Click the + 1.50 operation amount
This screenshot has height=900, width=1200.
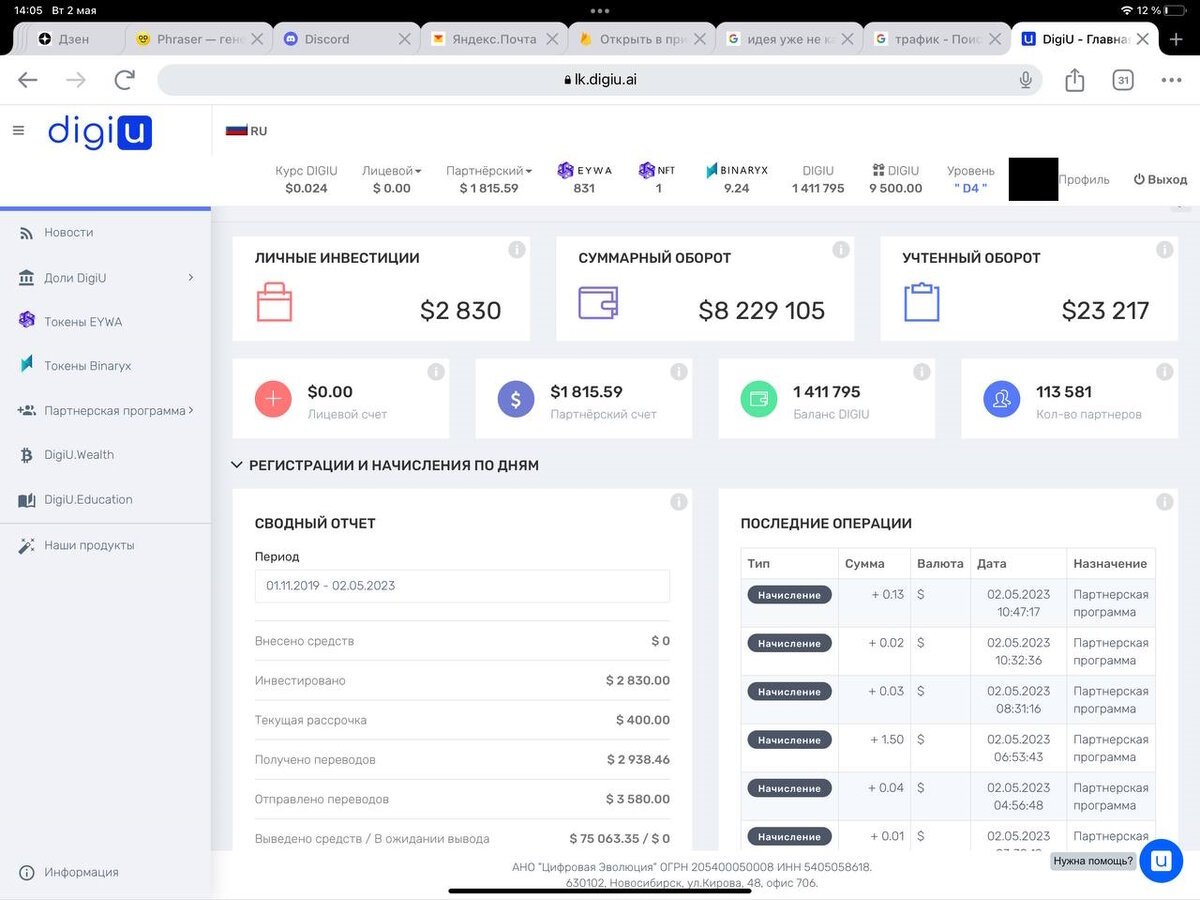885,739
